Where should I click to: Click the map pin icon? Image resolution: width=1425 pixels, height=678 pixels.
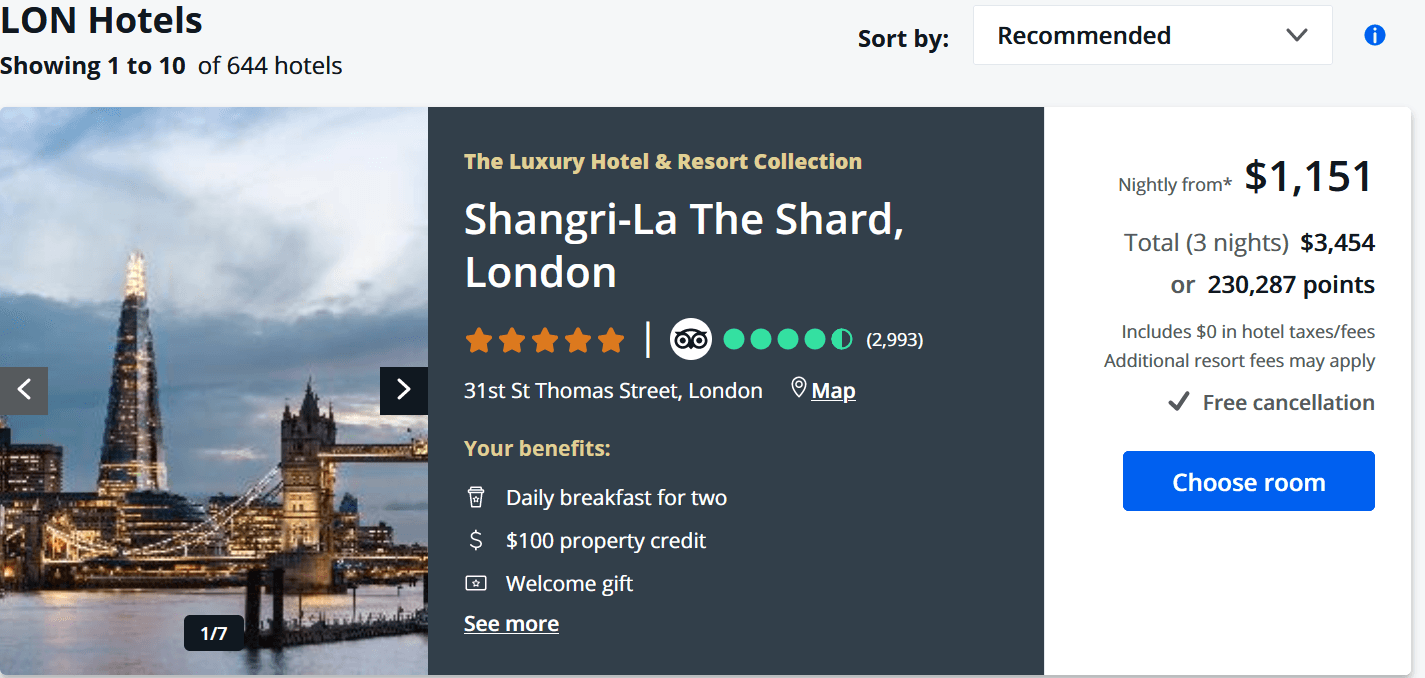coord(798,388)
